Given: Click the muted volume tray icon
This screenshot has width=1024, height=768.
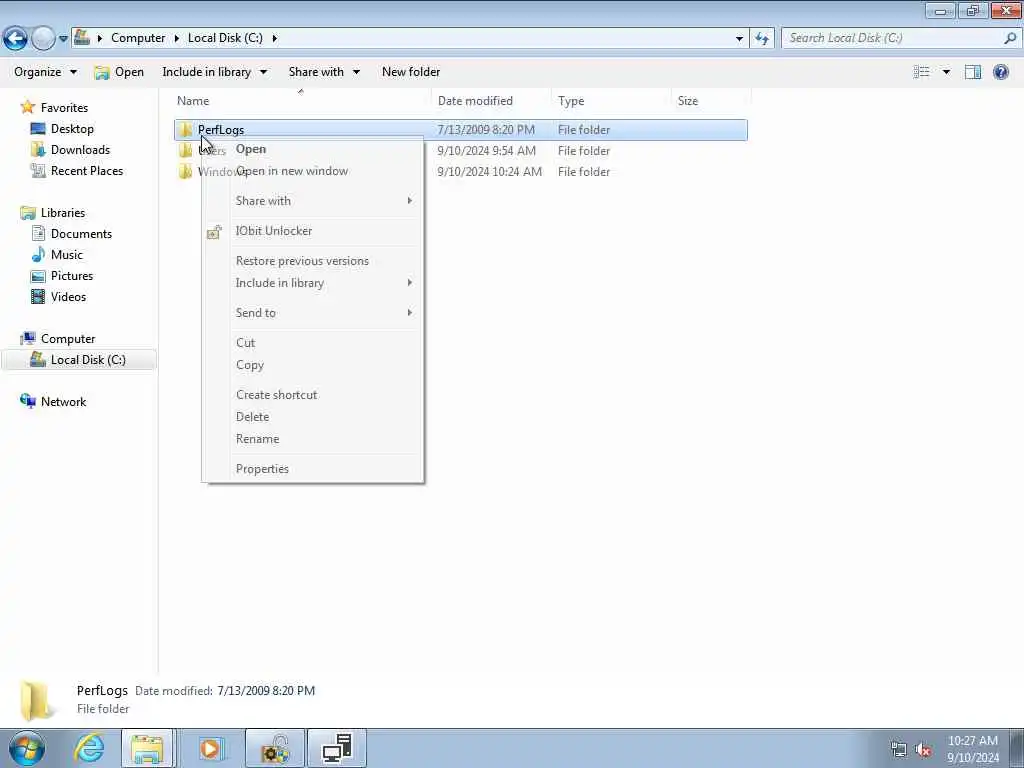Looking at the screenshot, I should [923, 750].
